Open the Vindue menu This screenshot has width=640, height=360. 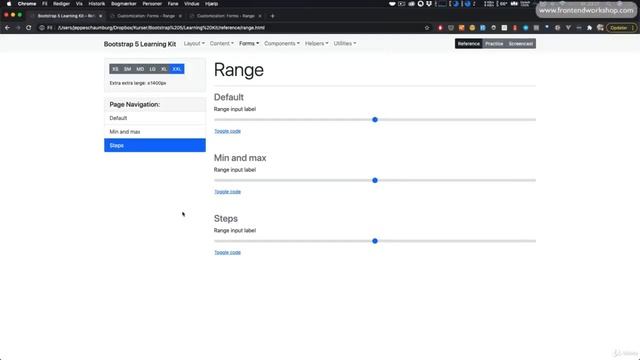pyautogui.click(x=191, y=4)
